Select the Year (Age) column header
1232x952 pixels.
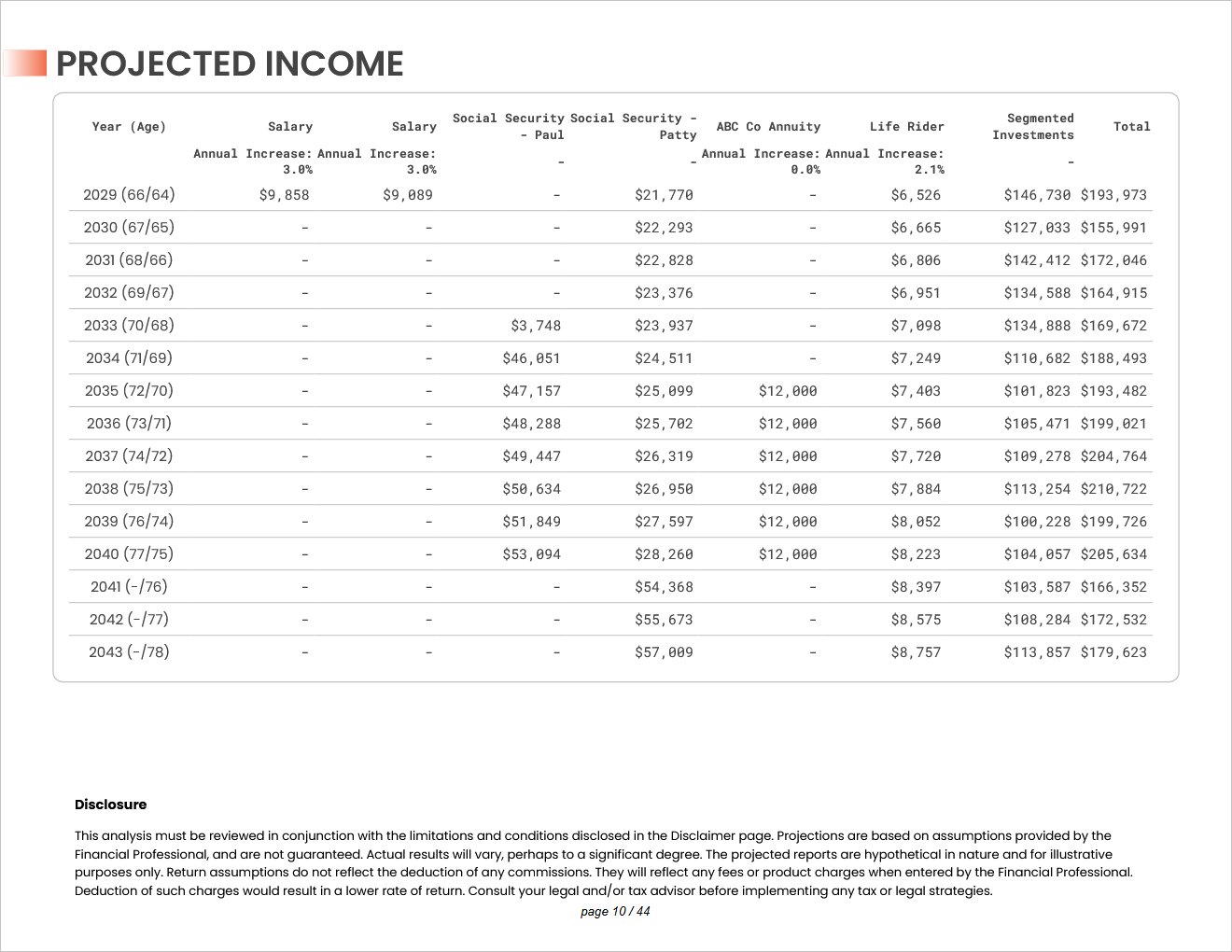(x=129, y=127)
